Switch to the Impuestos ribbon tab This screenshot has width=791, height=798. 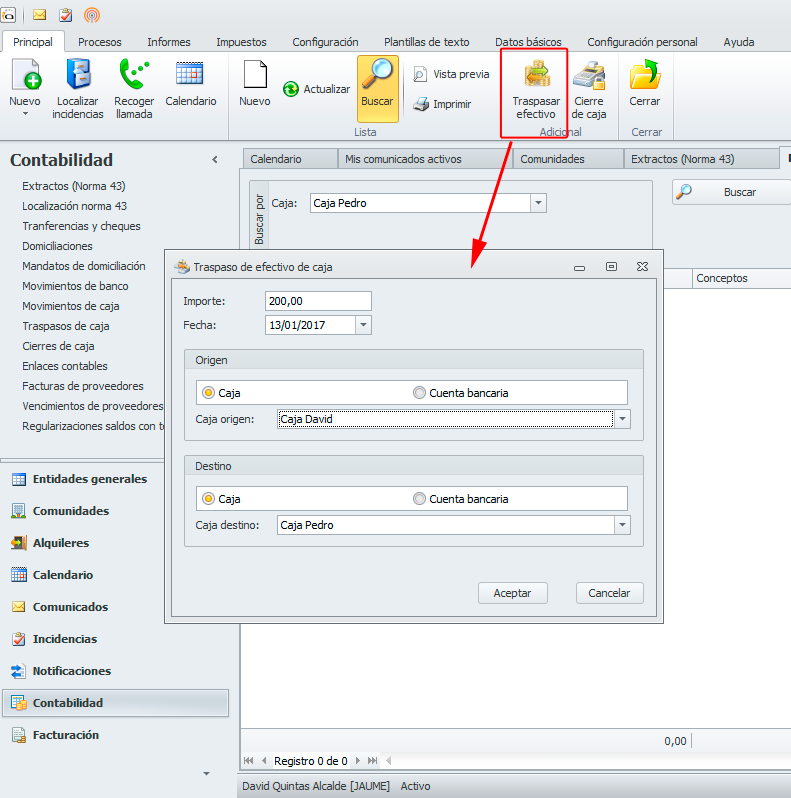click(241, 42)
